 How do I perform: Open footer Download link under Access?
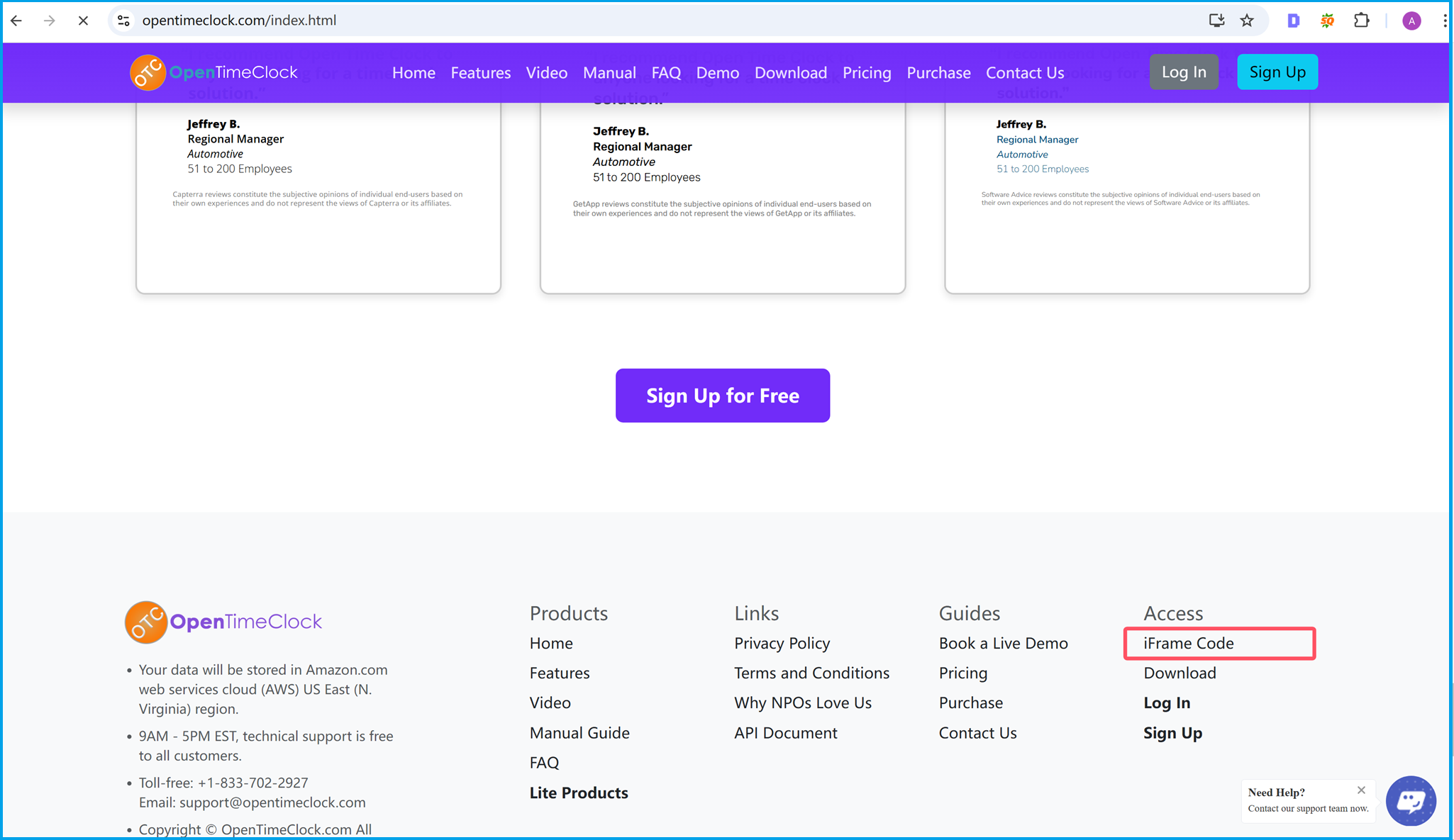[x=1180, y=673]
